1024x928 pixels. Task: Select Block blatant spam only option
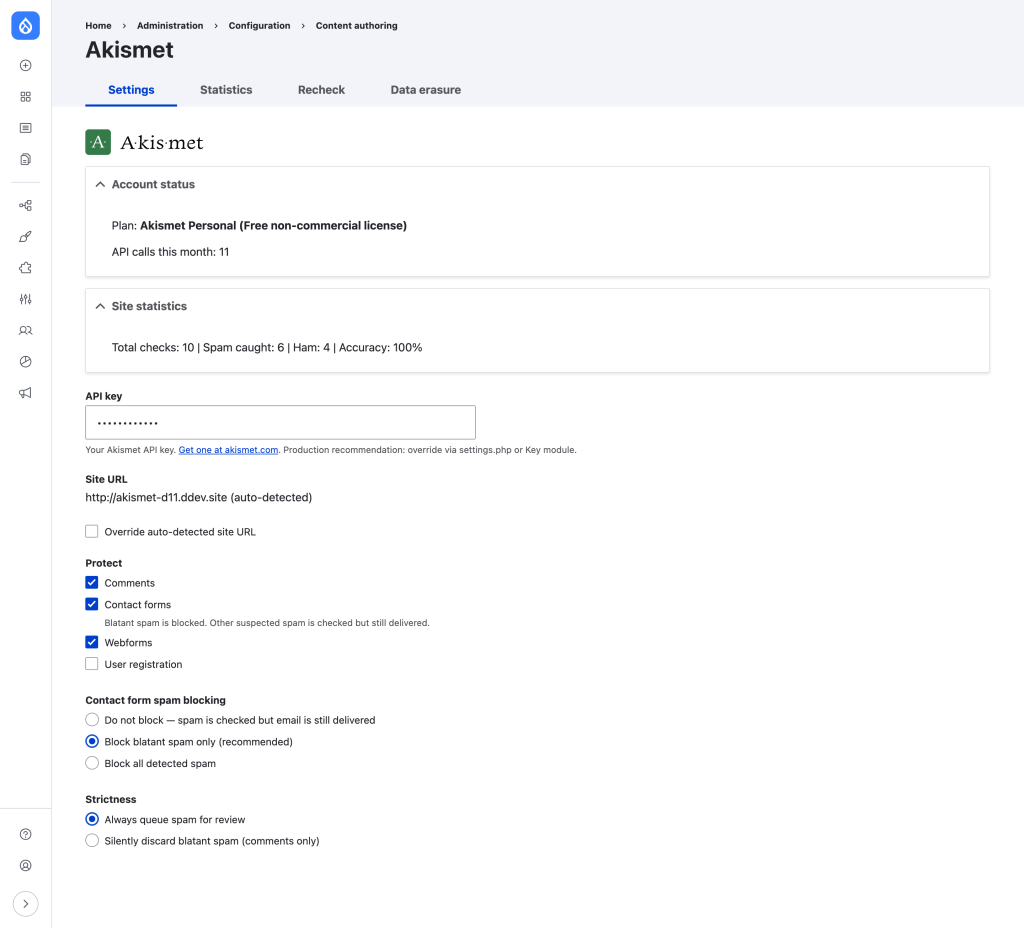tap(92, 741)
